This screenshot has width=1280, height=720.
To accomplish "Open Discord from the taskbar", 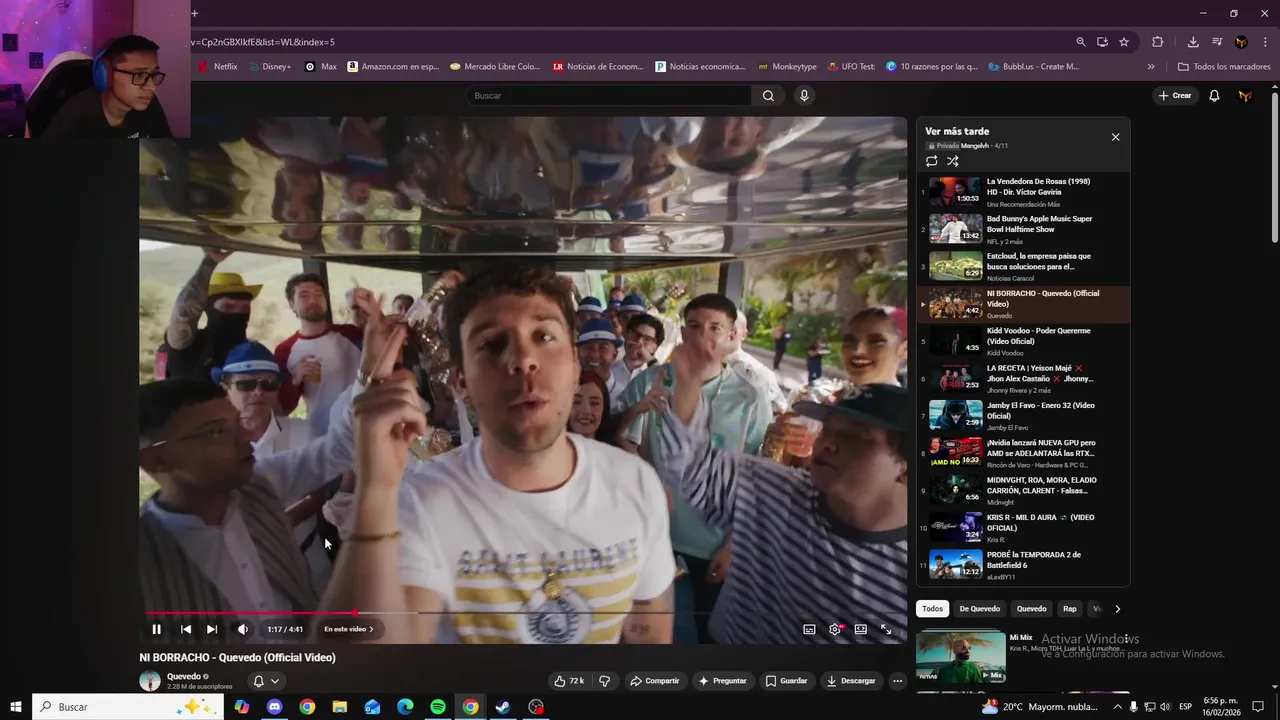I will pos(274,707).
